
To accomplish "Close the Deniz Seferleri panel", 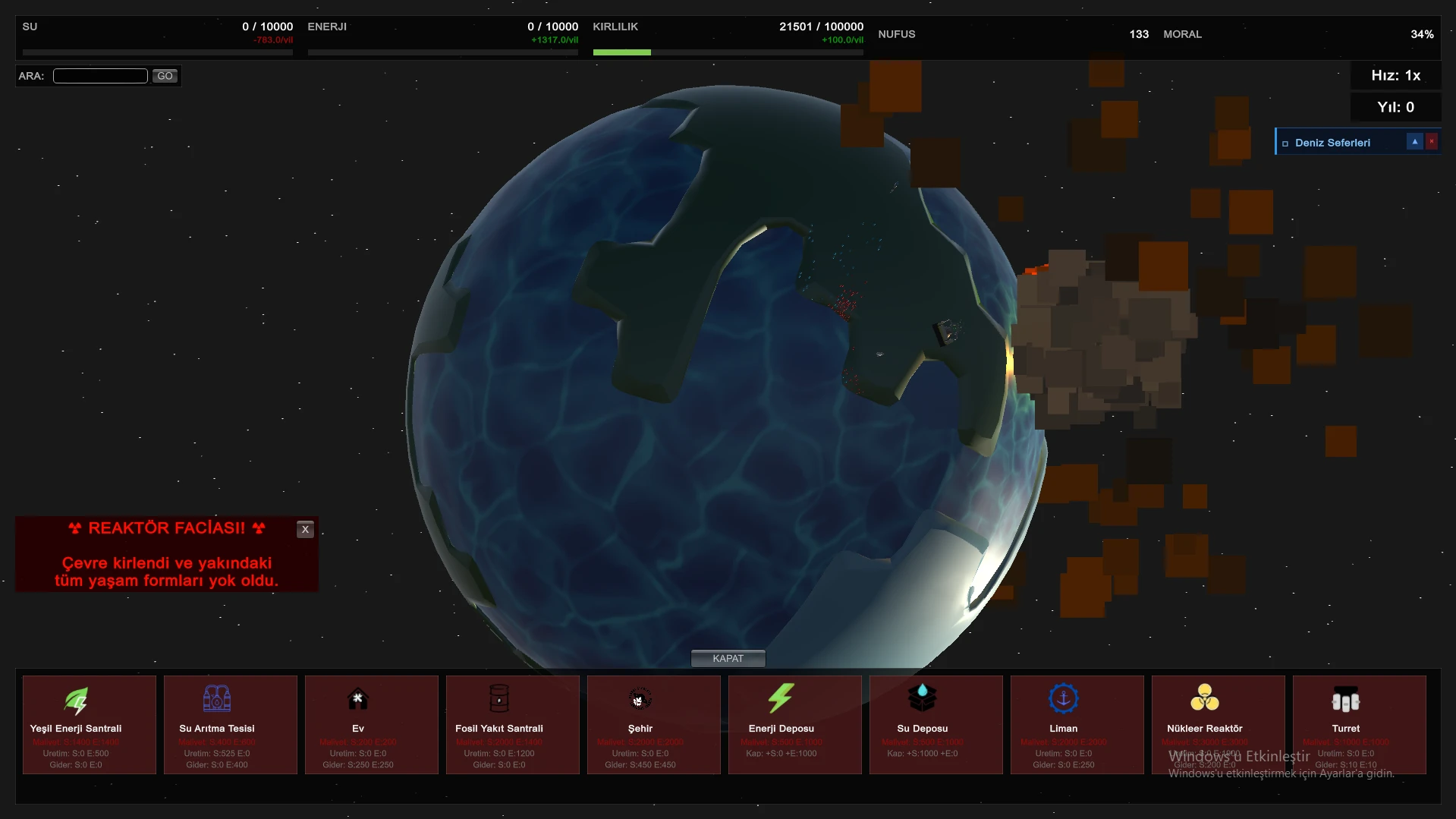I will click(1432, 142).
